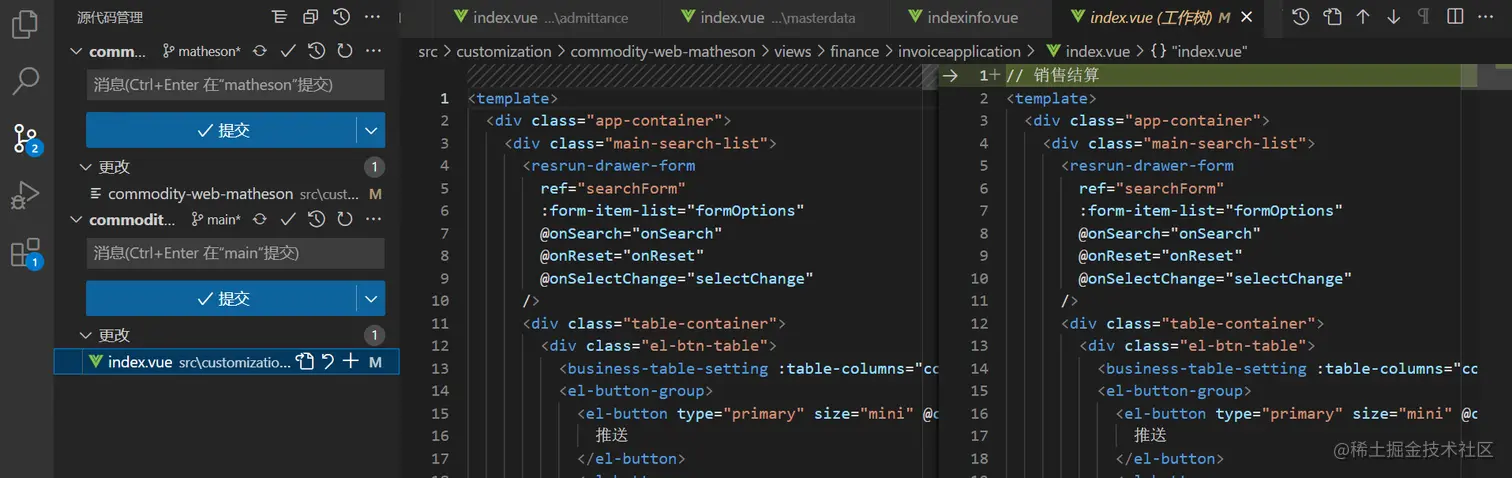The width and height of the screenshot is (1512, 478).
Task: Go to previous change arrow
Action: click(1363, 17)
